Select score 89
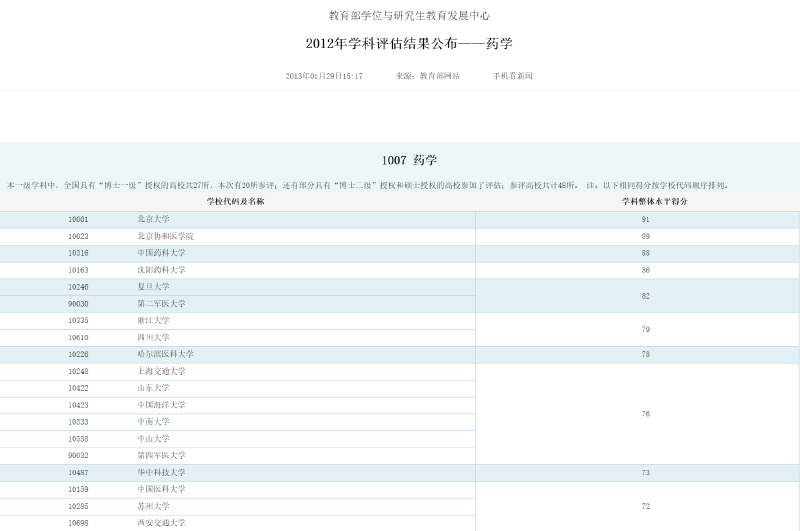 pyautogui.click(x=645, y=236)
